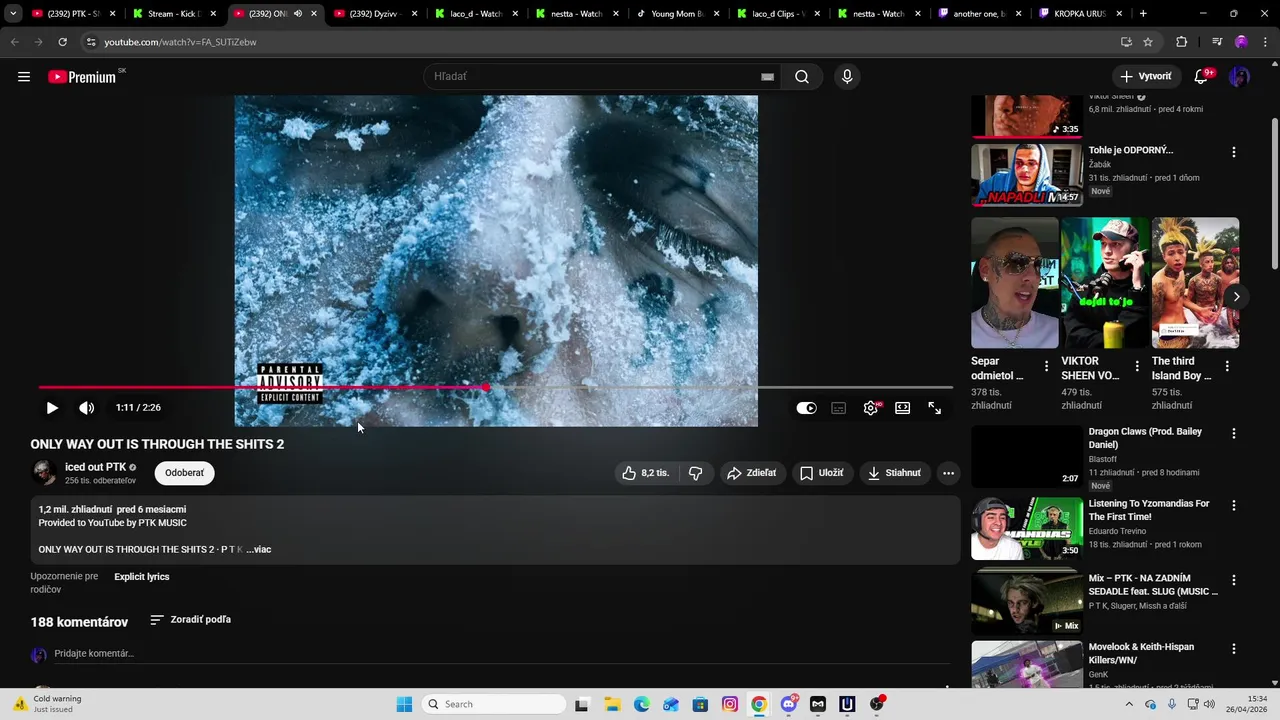
Task: Mute audio on the playing tab speaker icon
Action: [298, 14]
